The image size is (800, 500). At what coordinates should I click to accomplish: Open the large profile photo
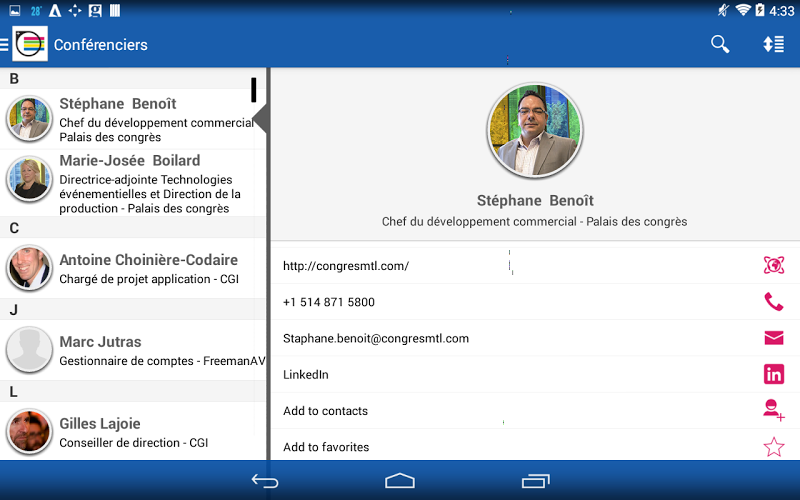click(535, 131)
